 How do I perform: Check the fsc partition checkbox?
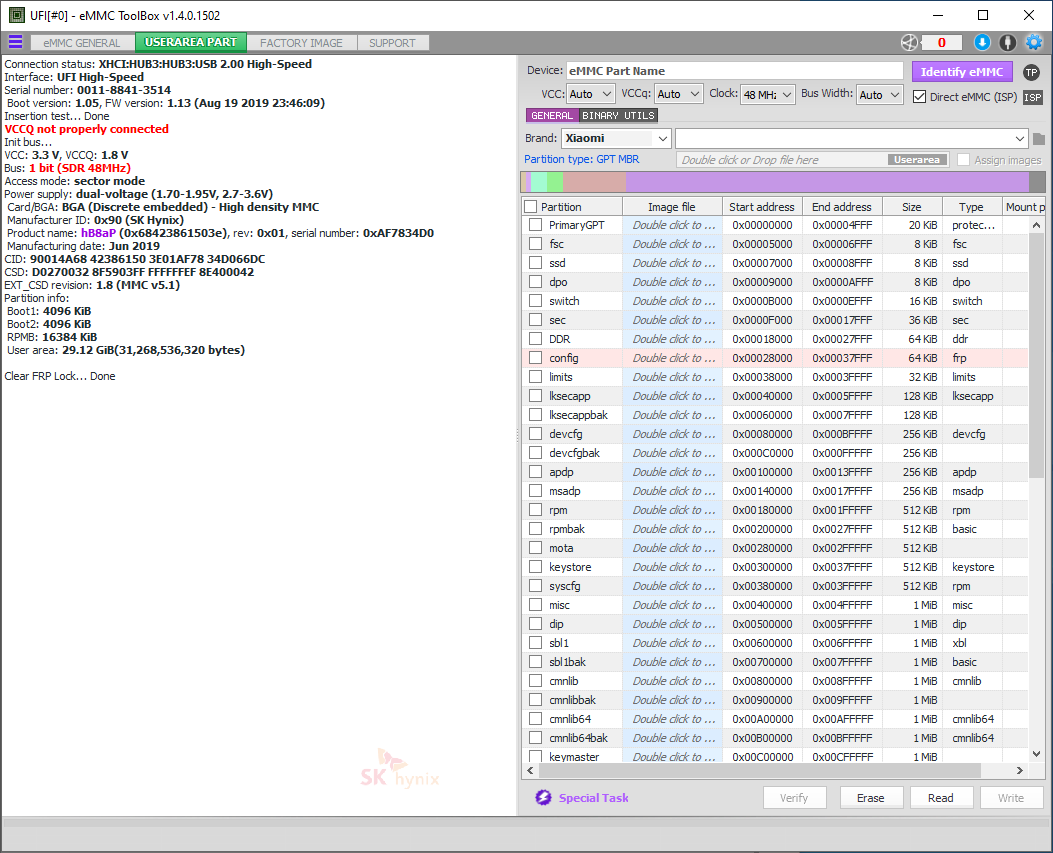tap(535, 244)
